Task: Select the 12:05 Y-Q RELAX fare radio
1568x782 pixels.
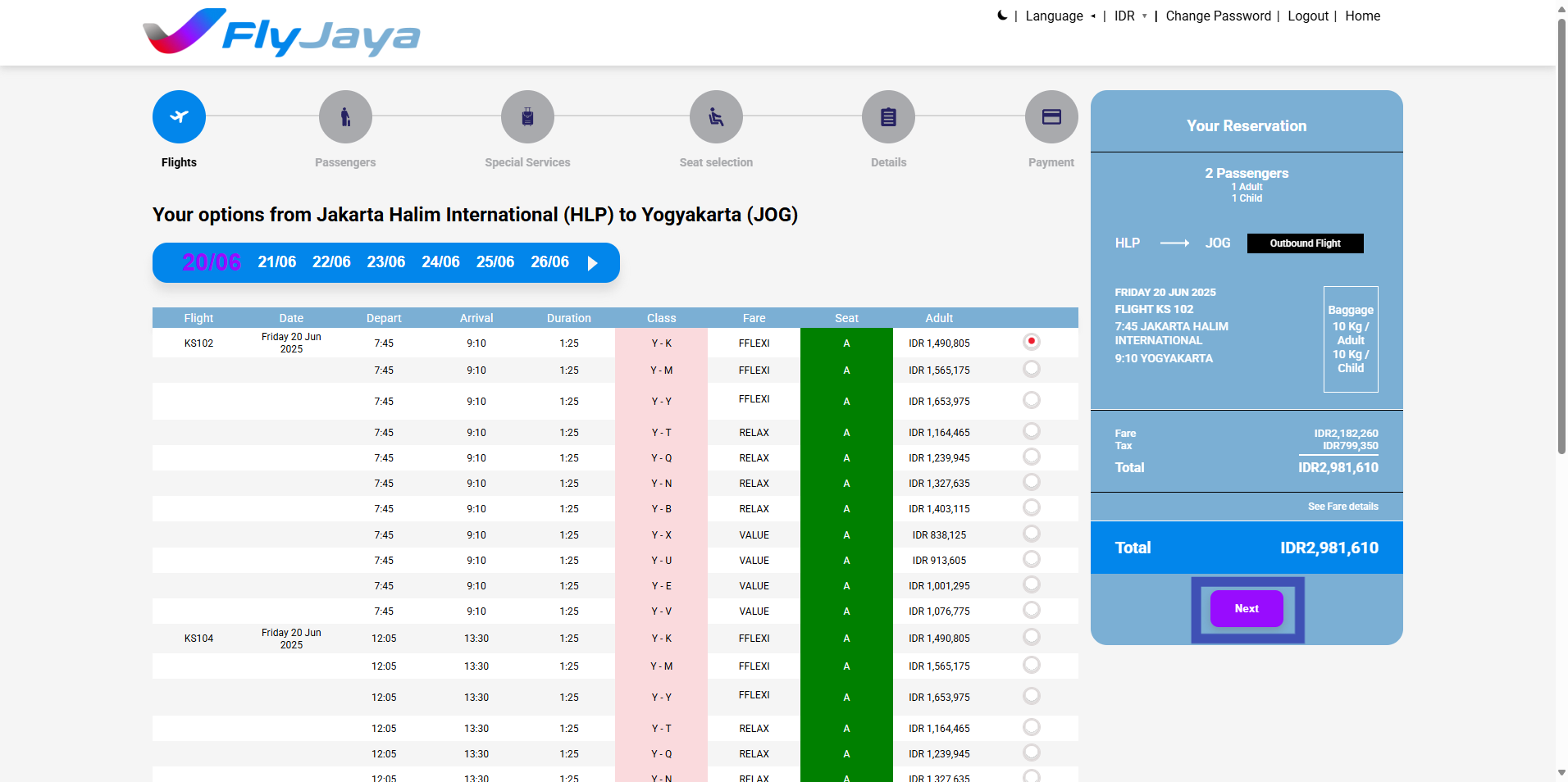Action: 1032,752
